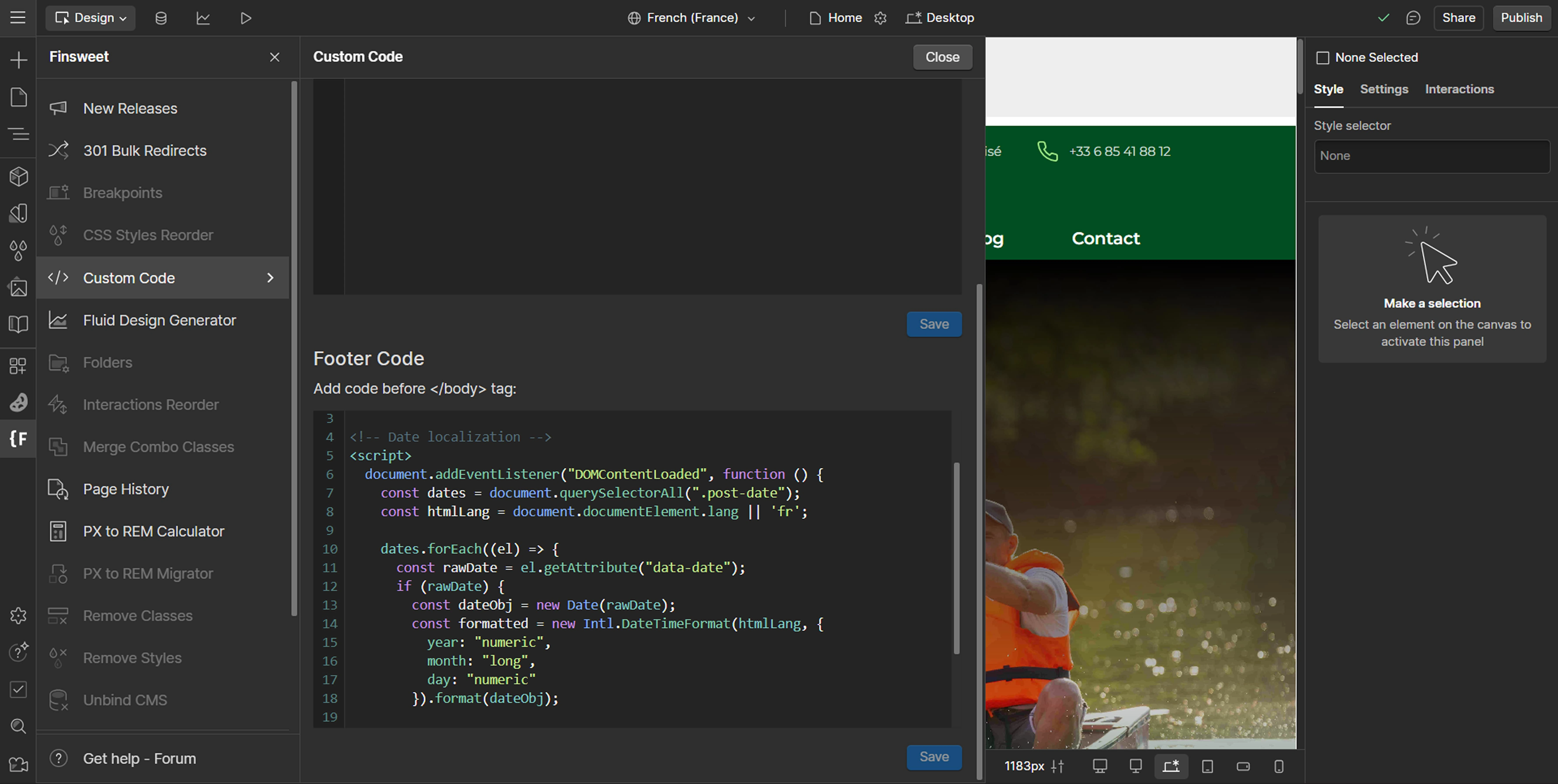Screen dimensions: 1558x784
Task: Open the video tutorials camera icon
Action: tap(18, 765)
